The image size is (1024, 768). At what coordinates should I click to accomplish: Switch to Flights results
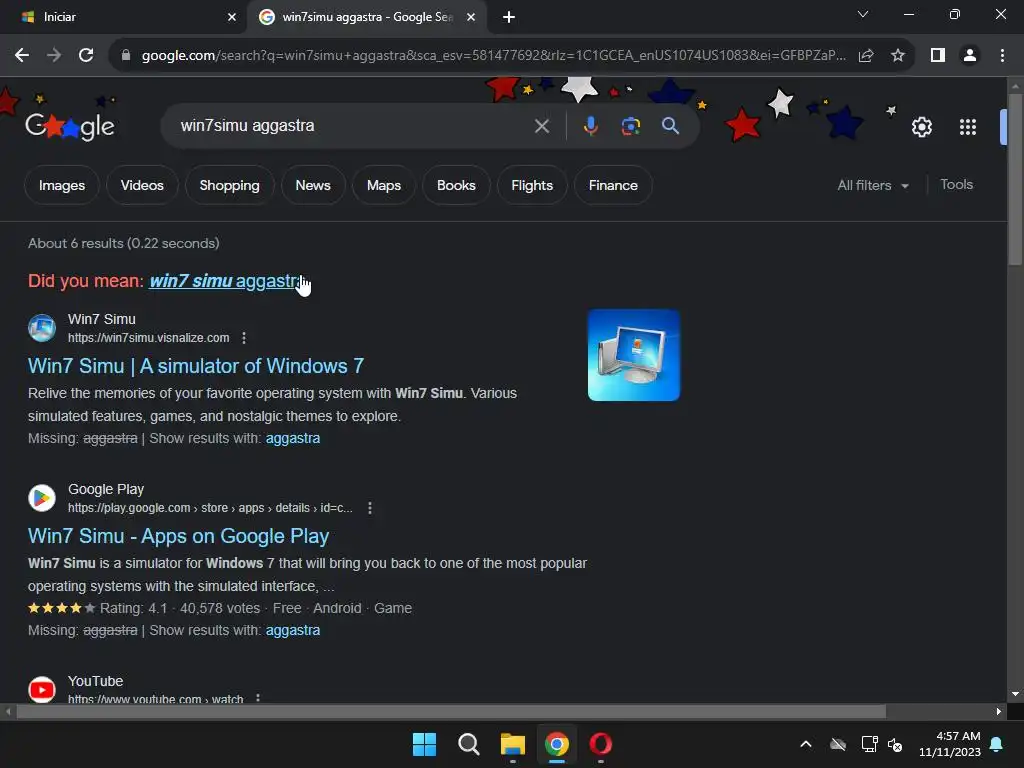532,185
